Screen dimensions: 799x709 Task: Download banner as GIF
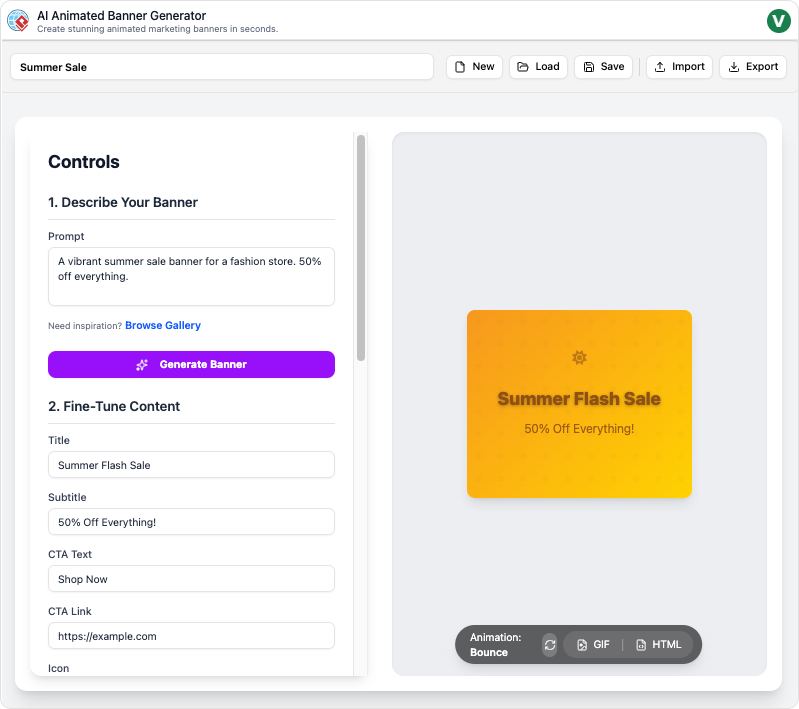pyautogui.click(x=593, y=645)
